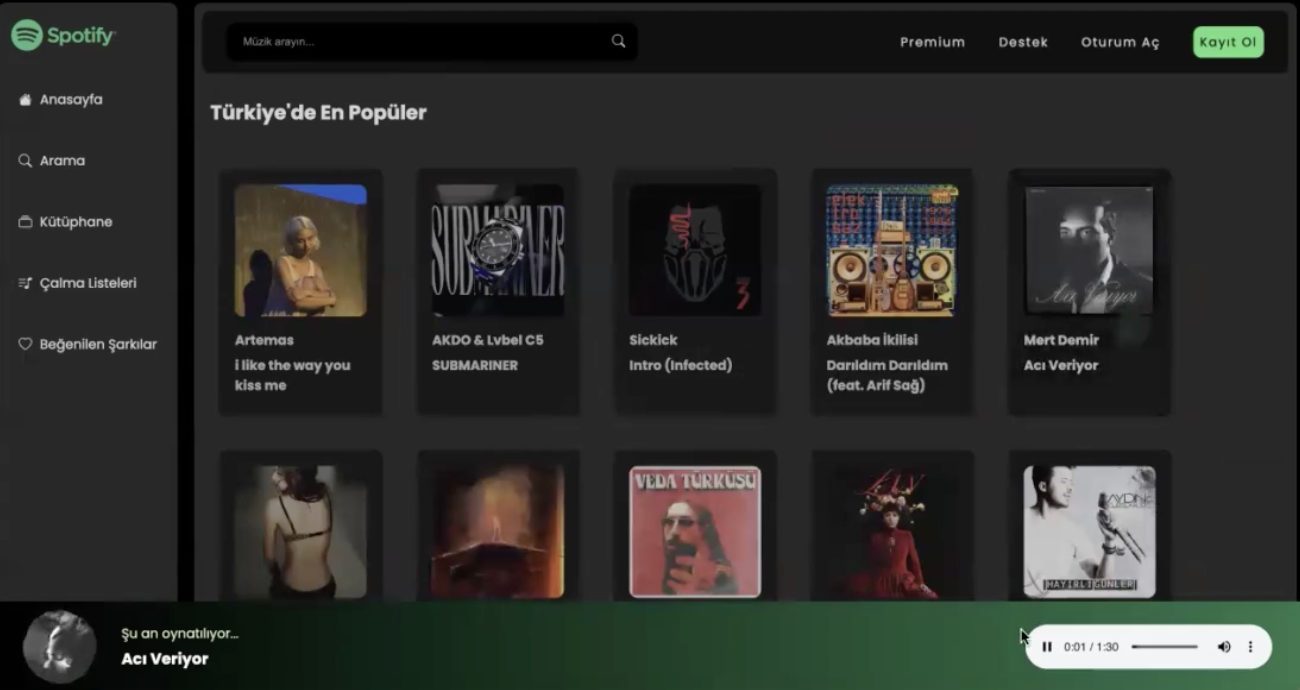Select the woman's bare back album cover
This screenshot has width=1300, height=690.
click(301, 532)
